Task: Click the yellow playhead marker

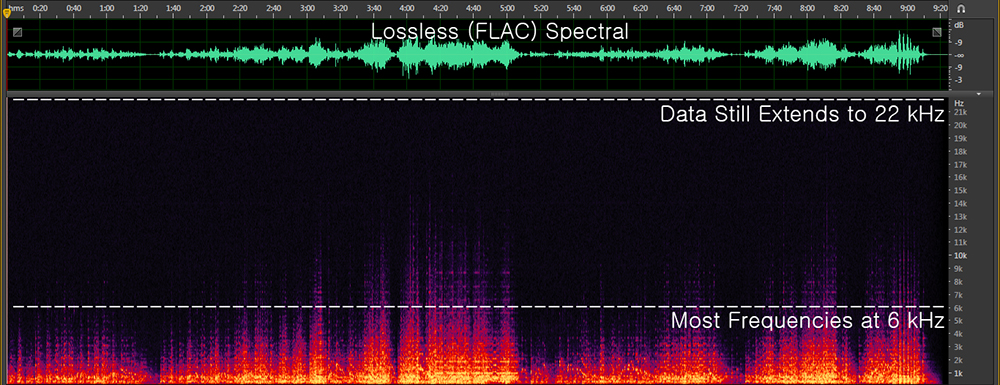Action: [x=7, y=13]
